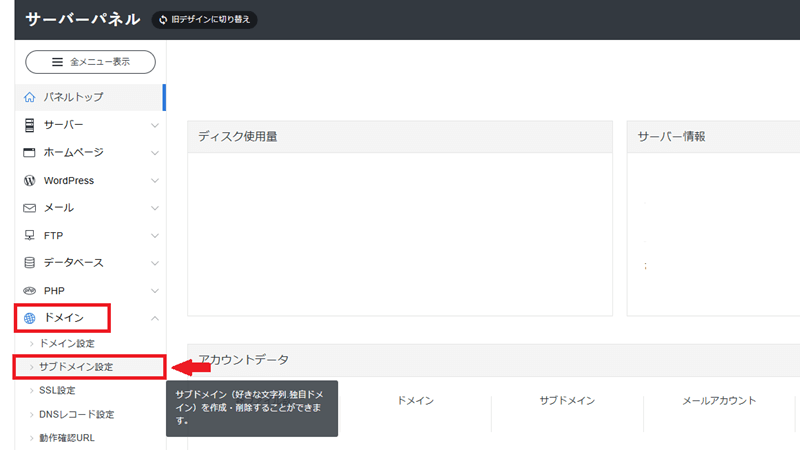This screenshot has height=450, width=800.
Task: Click the WordPress logo icon
Action: [x=30, y=181]
